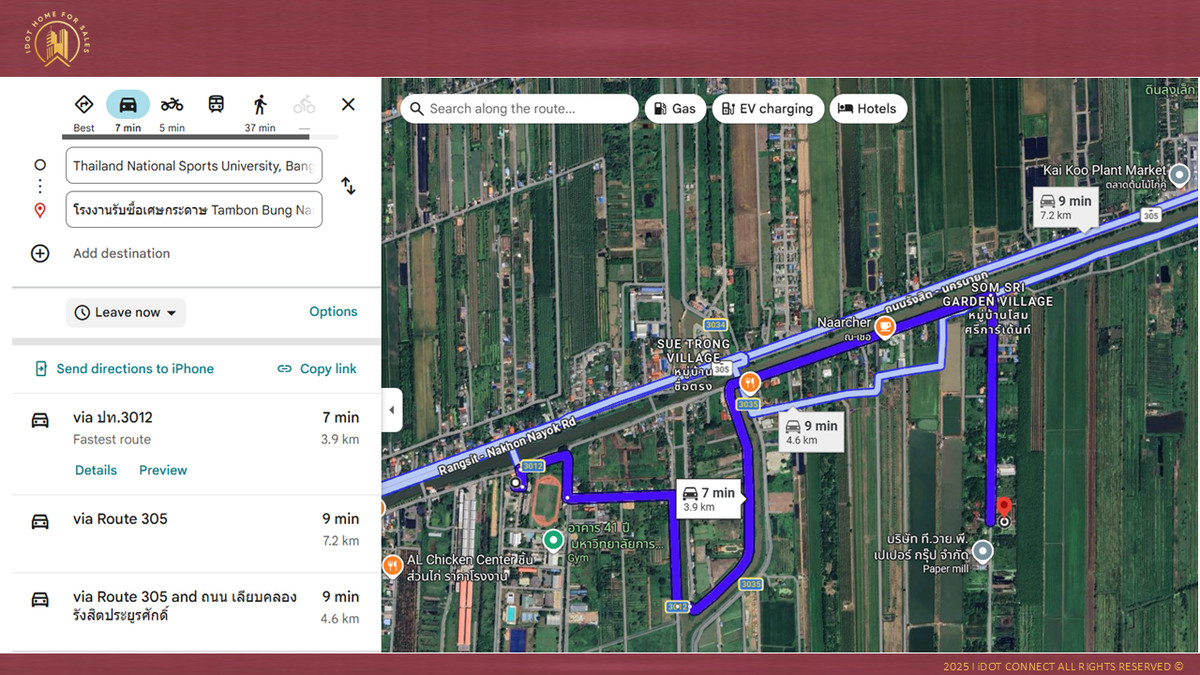
Task: Show Details for fastest route
Action: [96, 470]
